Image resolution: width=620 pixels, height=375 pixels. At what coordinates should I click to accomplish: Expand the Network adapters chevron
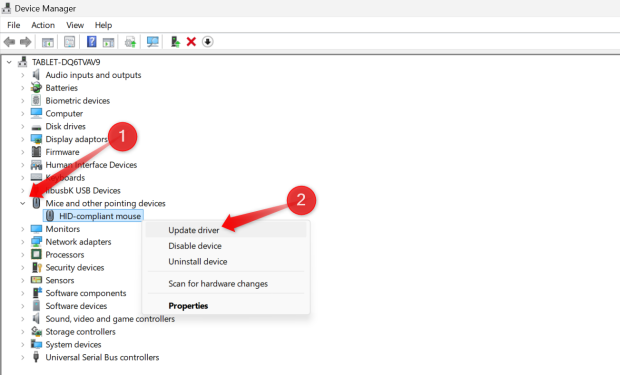coord(23,242)
